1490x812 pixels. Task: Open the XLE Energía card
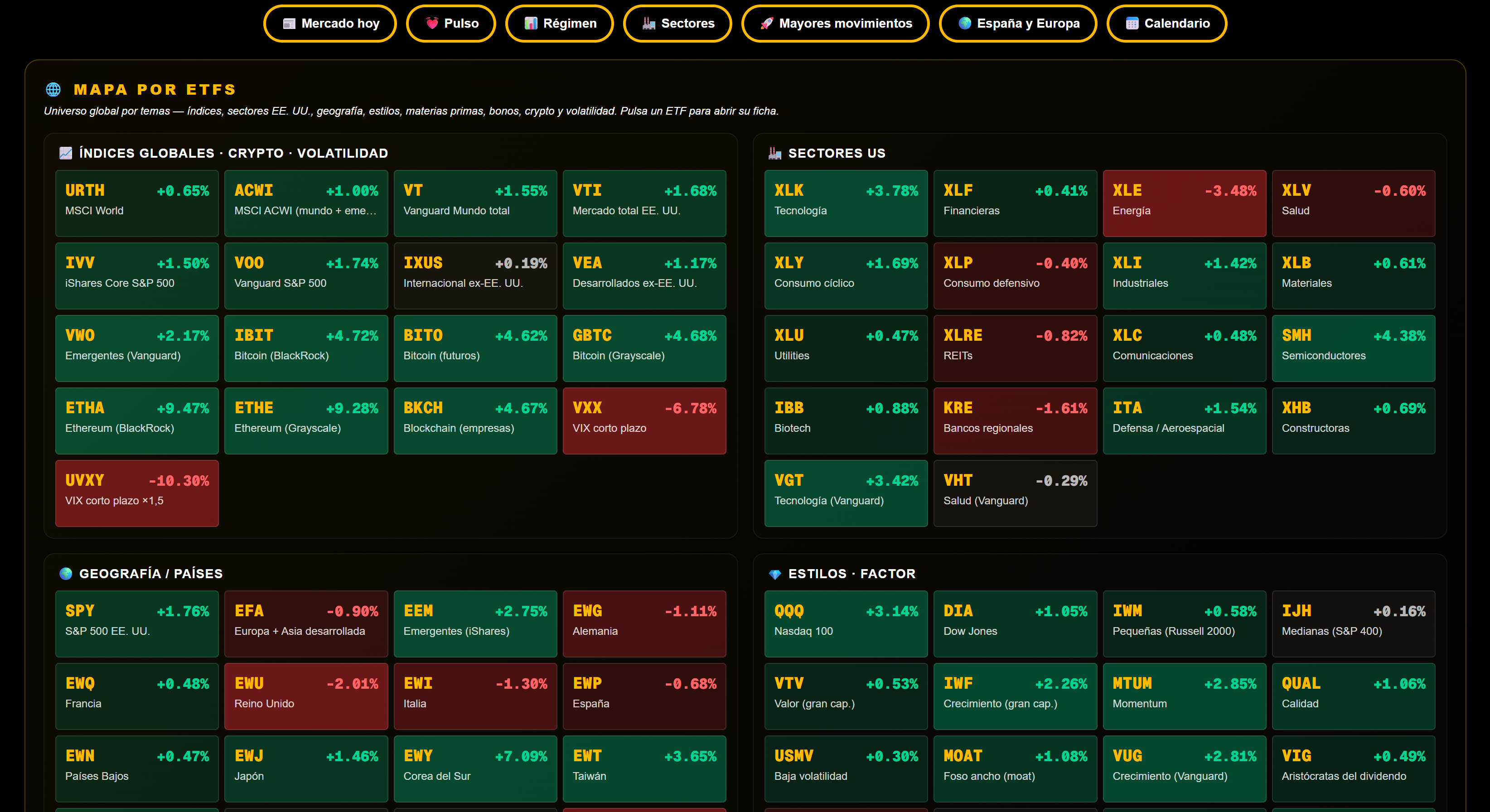(1184, 203)
